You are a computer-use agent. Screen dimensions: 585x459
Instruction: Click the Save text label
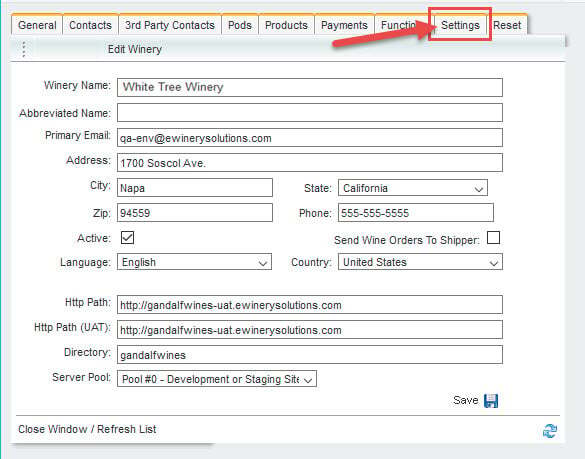466,400
